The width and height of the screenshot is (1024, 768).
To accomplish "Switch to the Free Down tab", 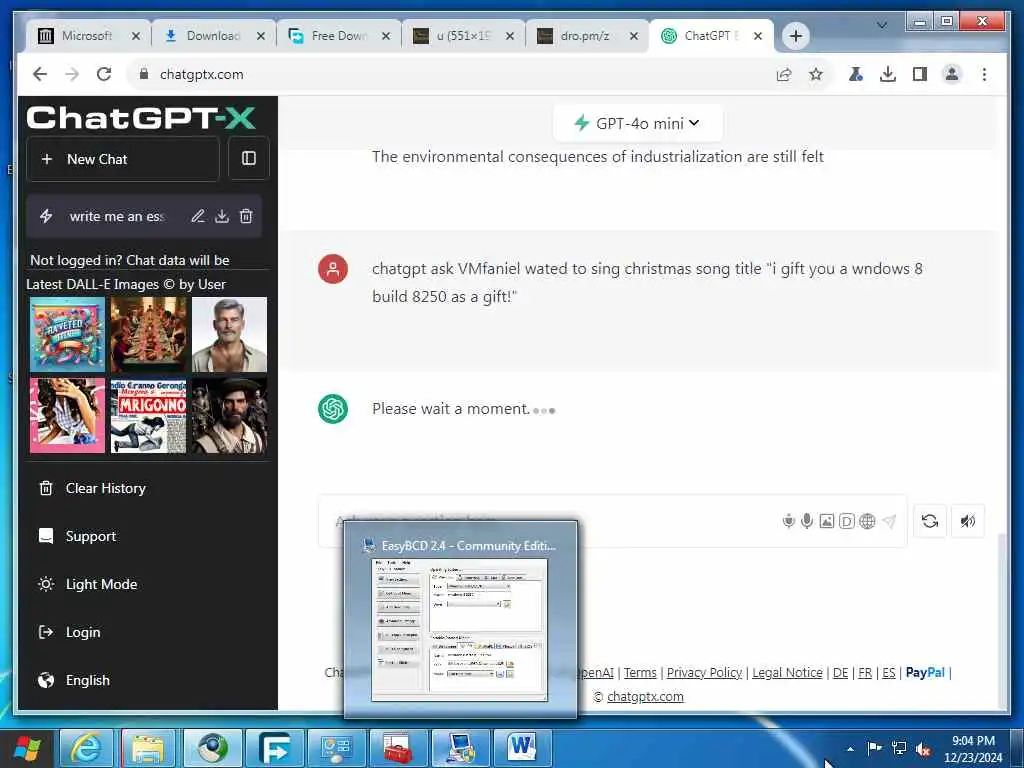I will (x=340, y=36).
